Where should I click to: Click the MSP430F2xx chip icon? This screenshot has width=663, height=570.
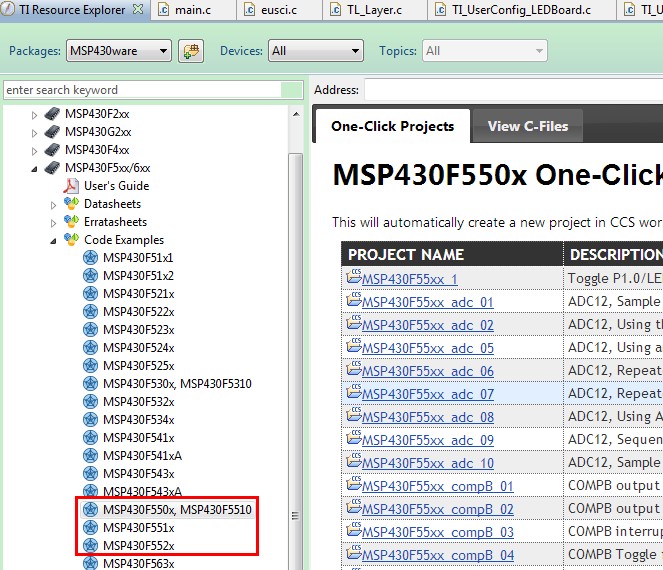coord(52,114)
